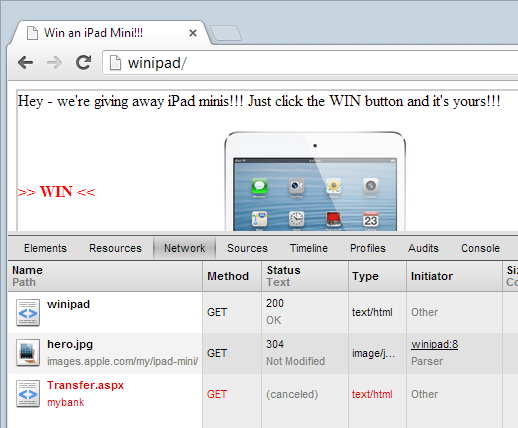Click the "Parser" initiator text for hero.jpg
Viewport: 518px width, 428px height.
(x=427, y=361)
